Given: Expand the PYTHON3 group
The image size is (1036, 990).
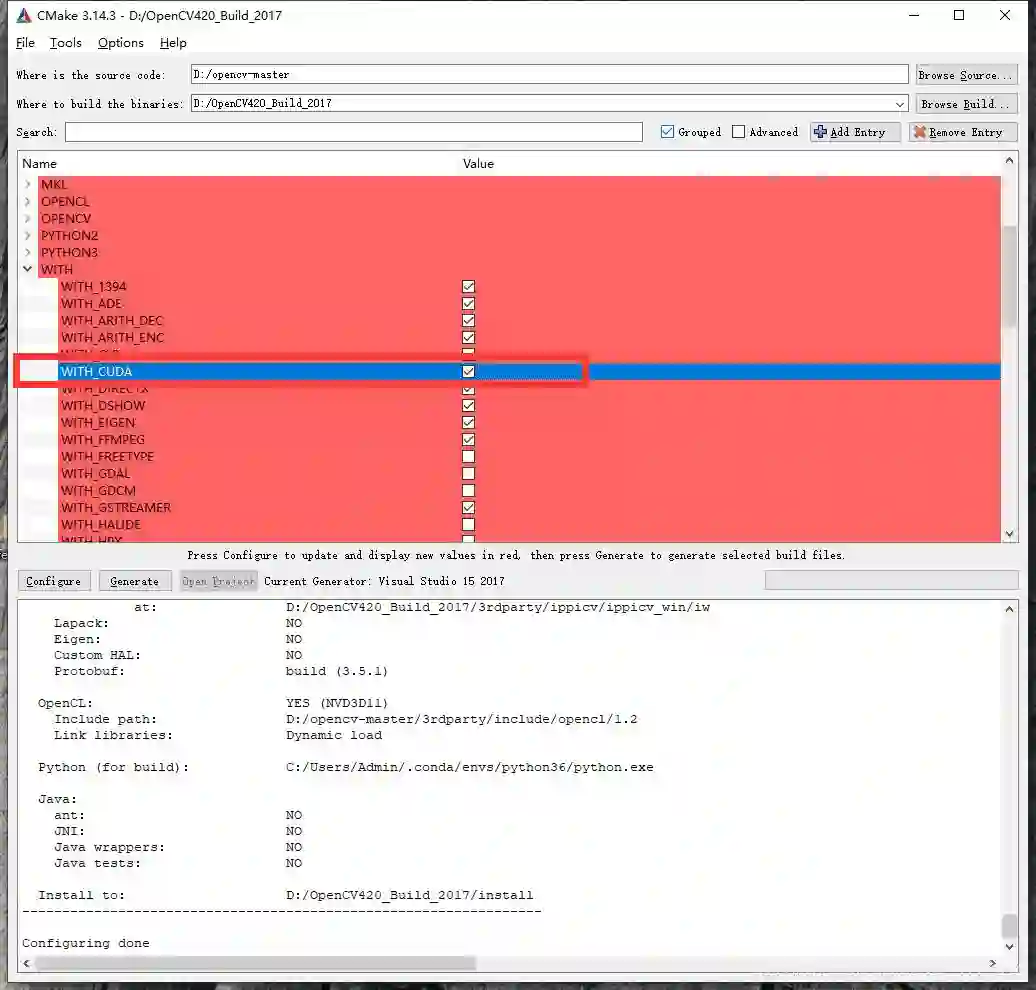Looking at the screenshot, I should pyautogui.click(x=28, y=252).
